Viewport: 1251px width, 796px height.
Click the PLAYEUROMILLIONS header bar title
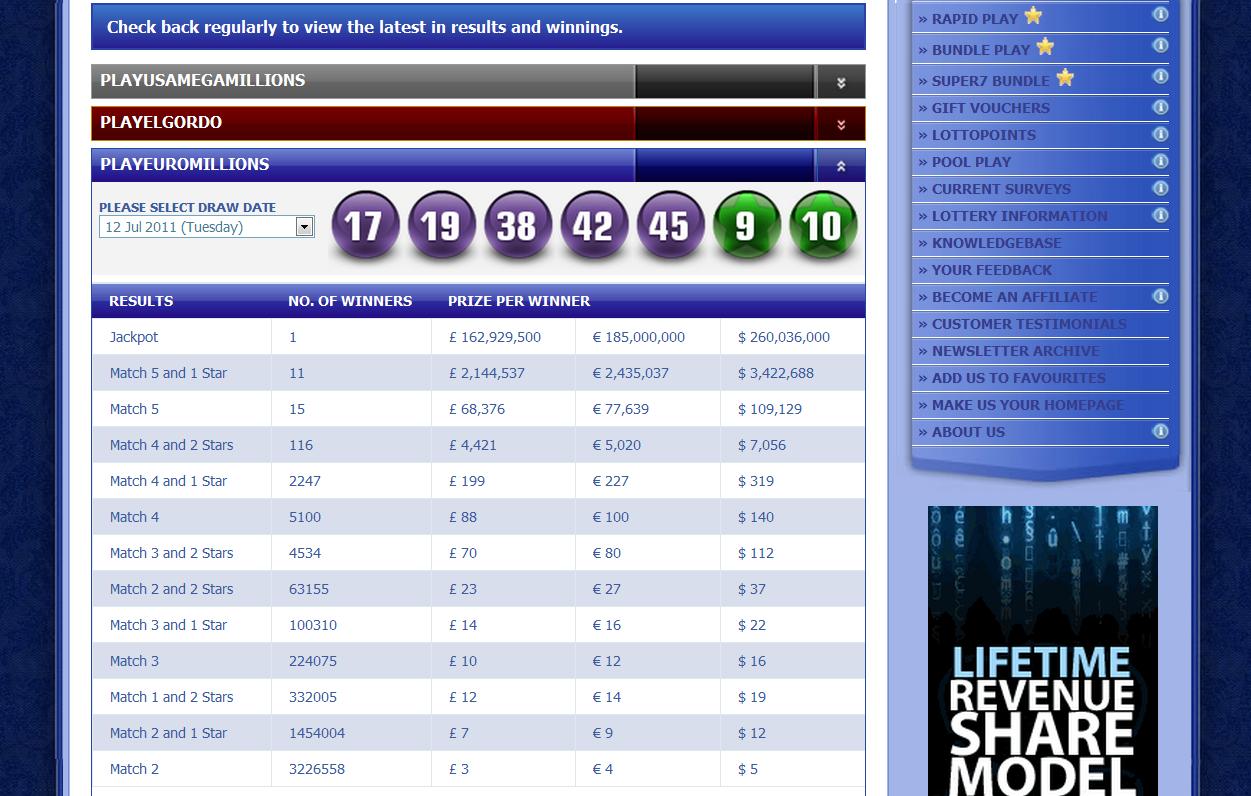(x=185, y=164)
